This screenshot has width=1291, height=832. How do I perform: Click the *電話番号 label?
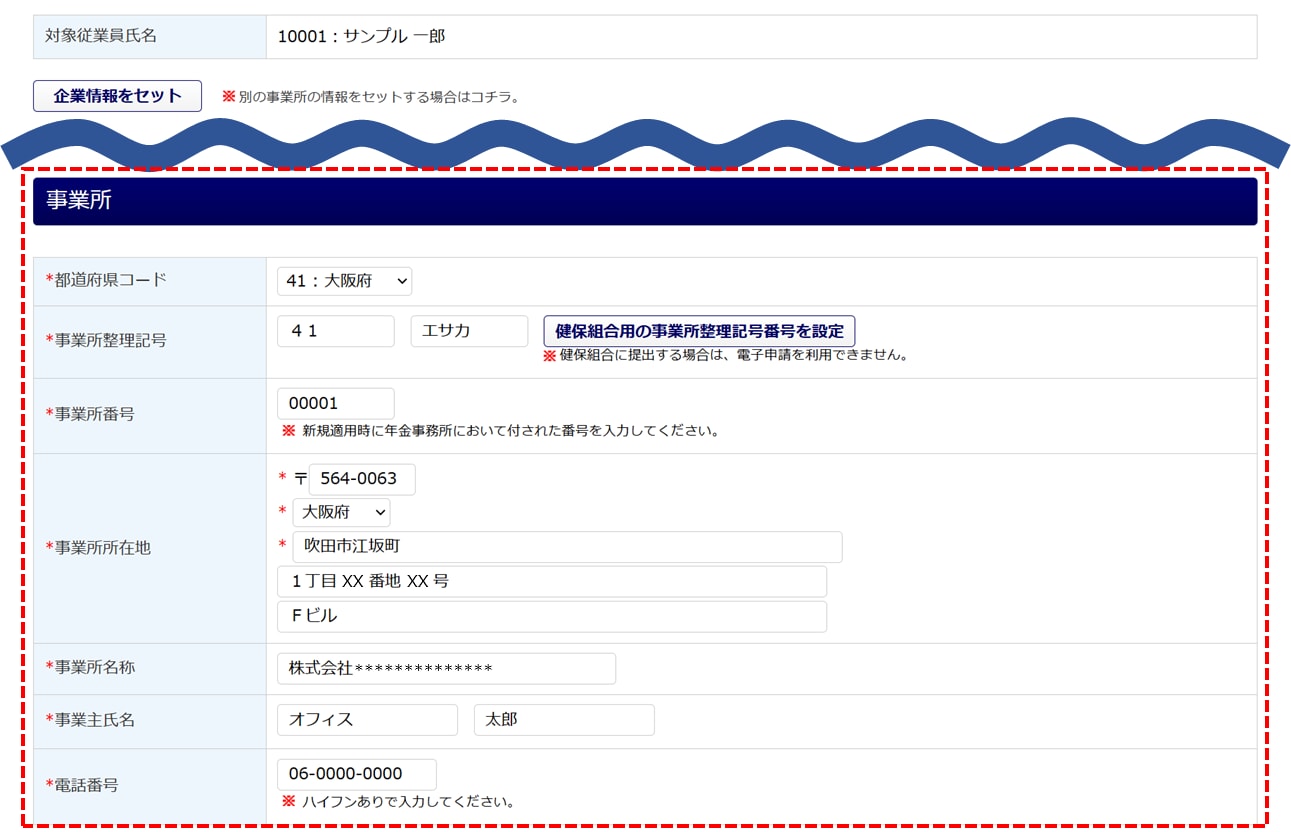(x=82, y=786)
